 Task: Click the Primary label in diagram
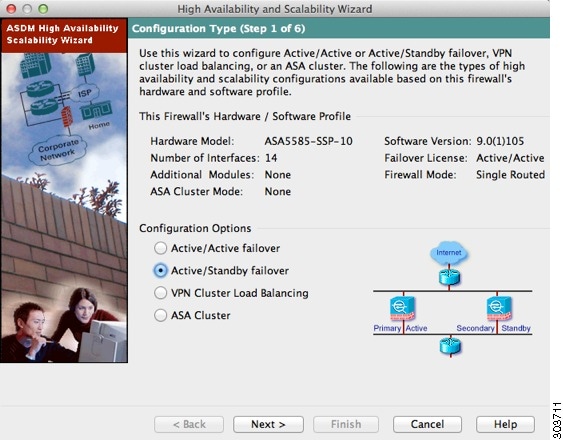click(x=387, y=328)
